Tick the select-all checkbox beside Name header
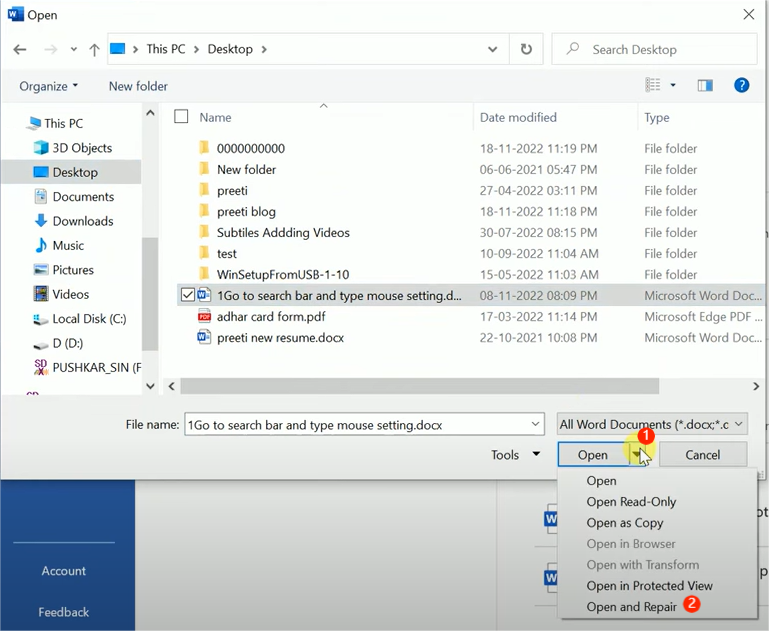769x631 pixels. click(x=181, y=117)
